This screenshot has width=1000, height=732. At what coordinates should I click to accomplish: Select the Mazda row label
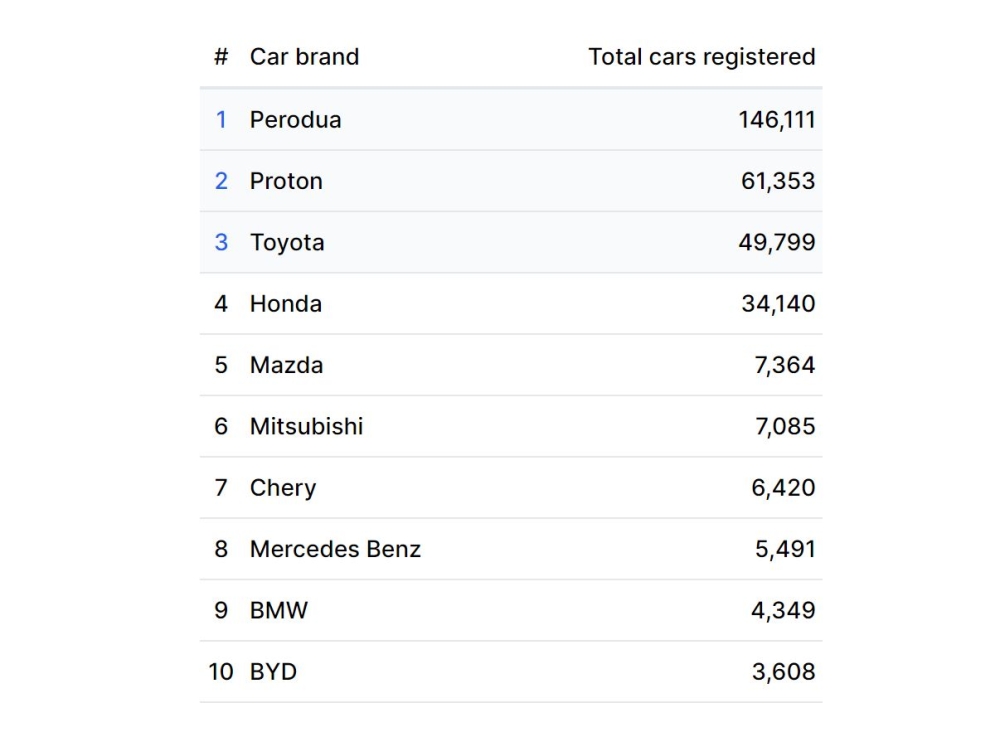286,365
